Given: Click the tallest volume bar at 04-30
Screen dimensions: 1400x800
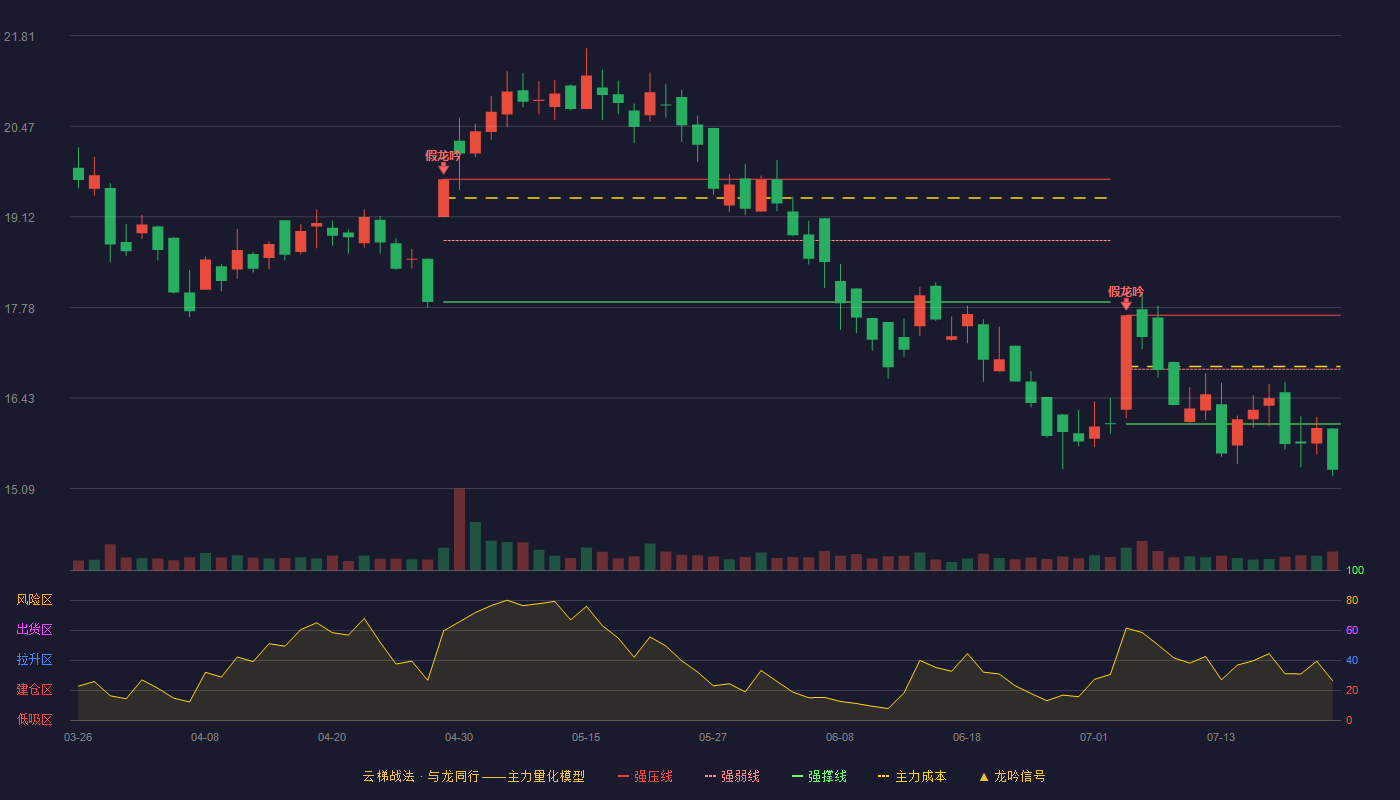Looking at the screenshot, I should pos(459,529).
